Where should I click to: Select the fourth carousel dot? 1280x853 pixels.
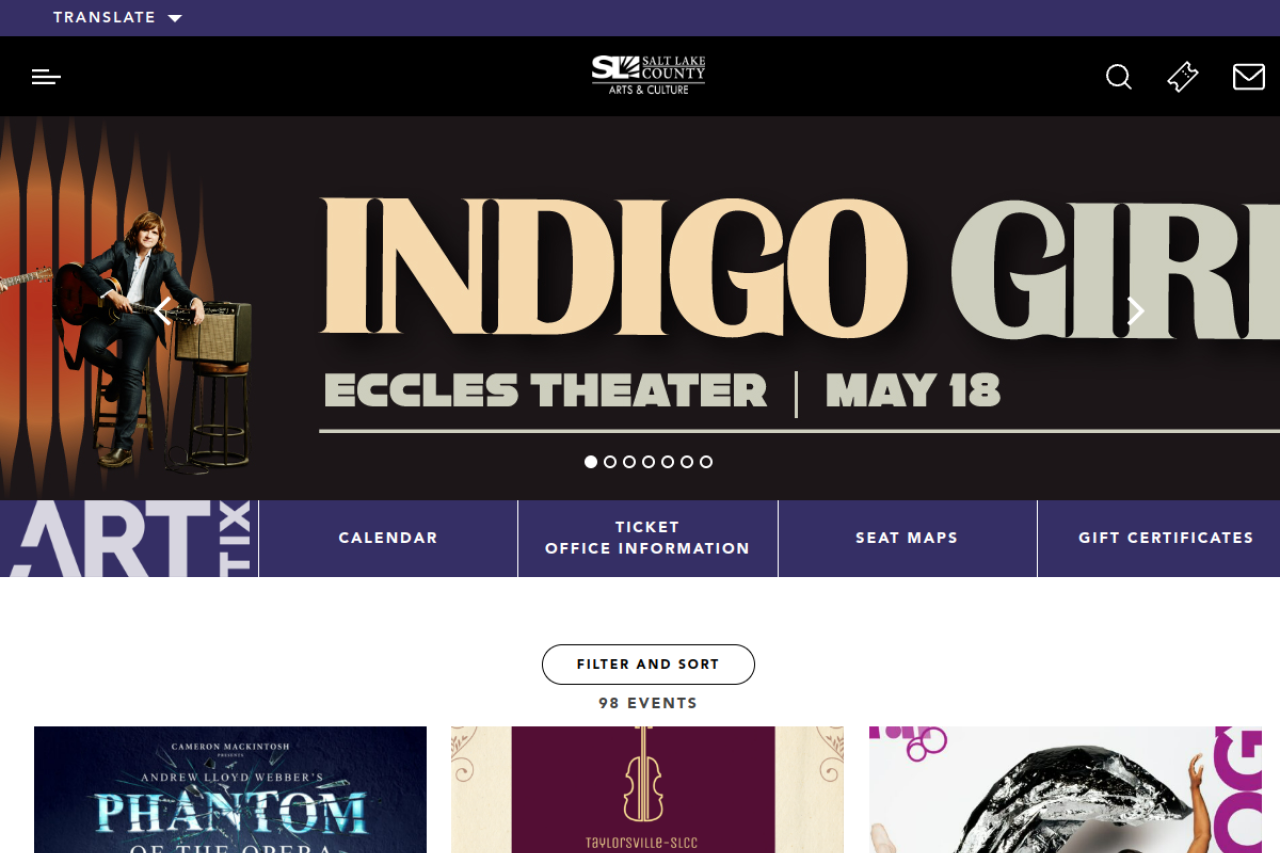pyautogui.click(x=648, y=462)
